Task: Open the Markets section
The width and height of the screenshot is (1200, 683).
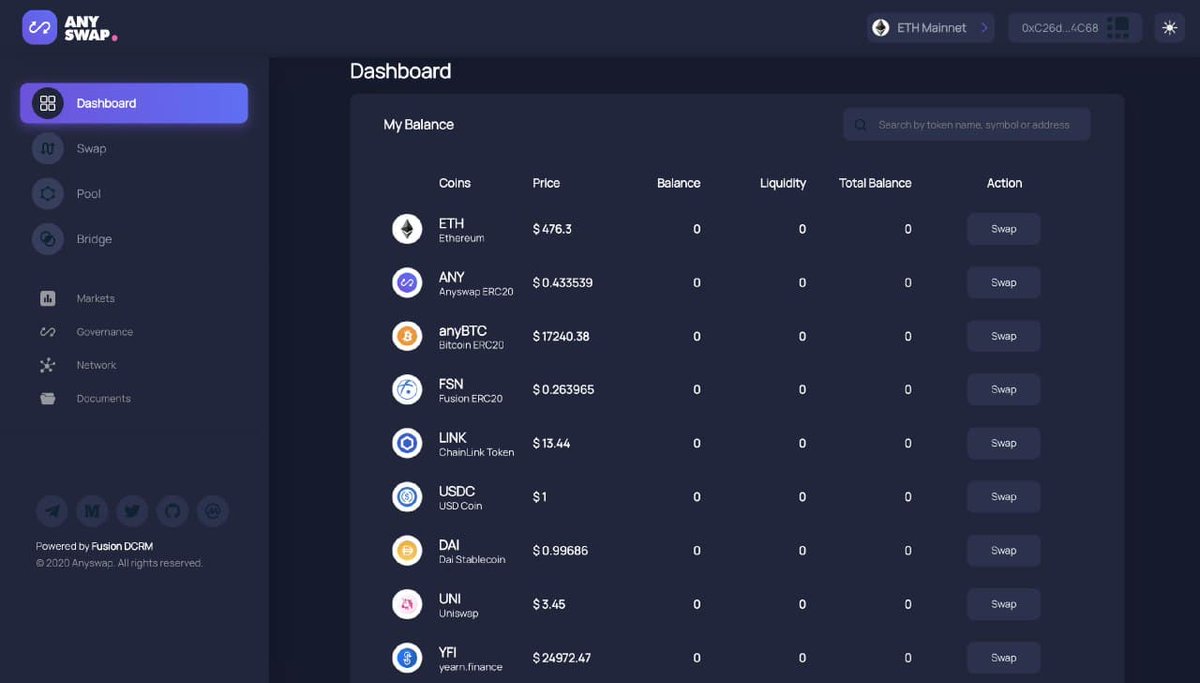Action: coord(95,297)
